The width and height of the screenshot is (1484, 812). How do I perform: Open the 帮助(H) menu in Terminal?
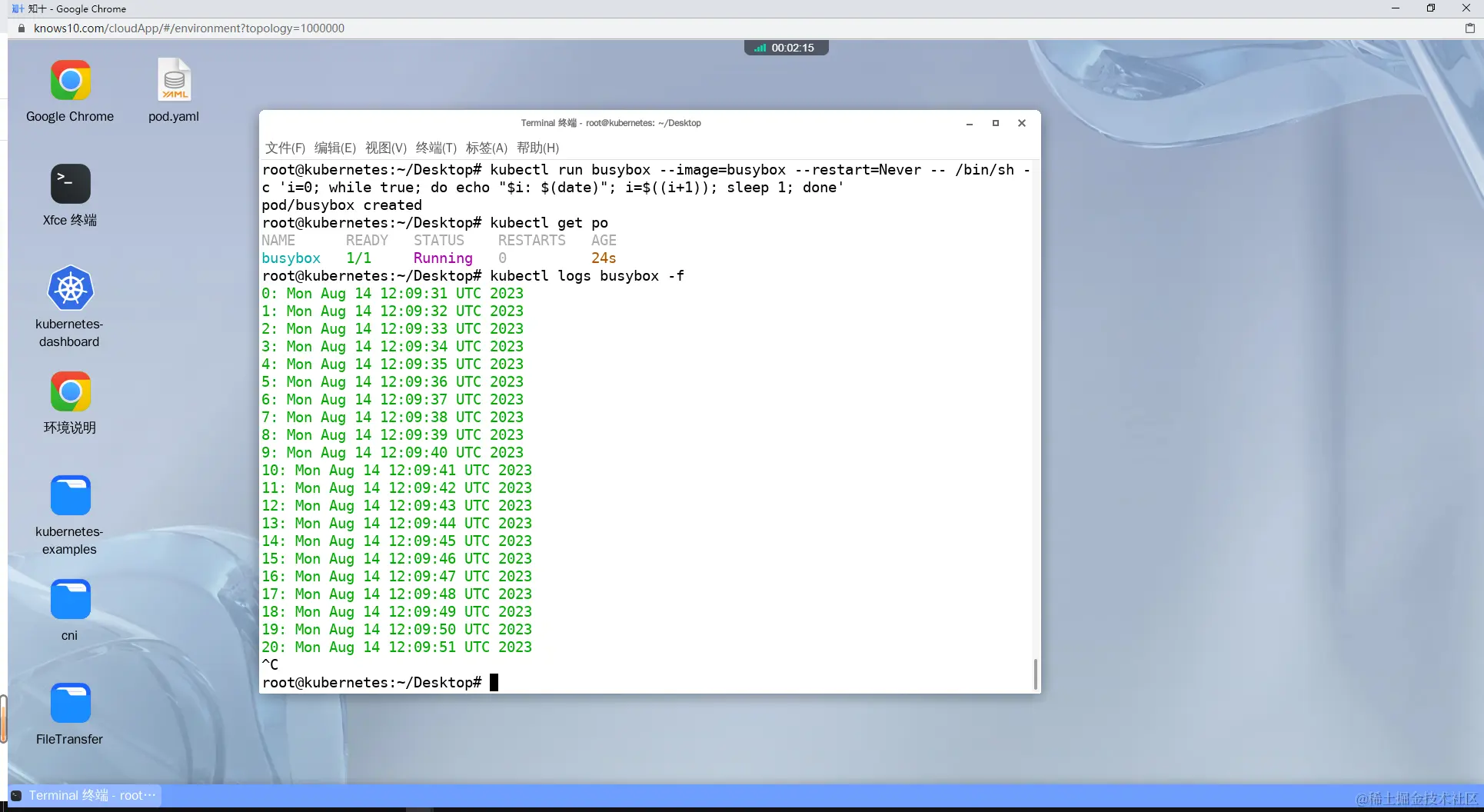[537, 148]
